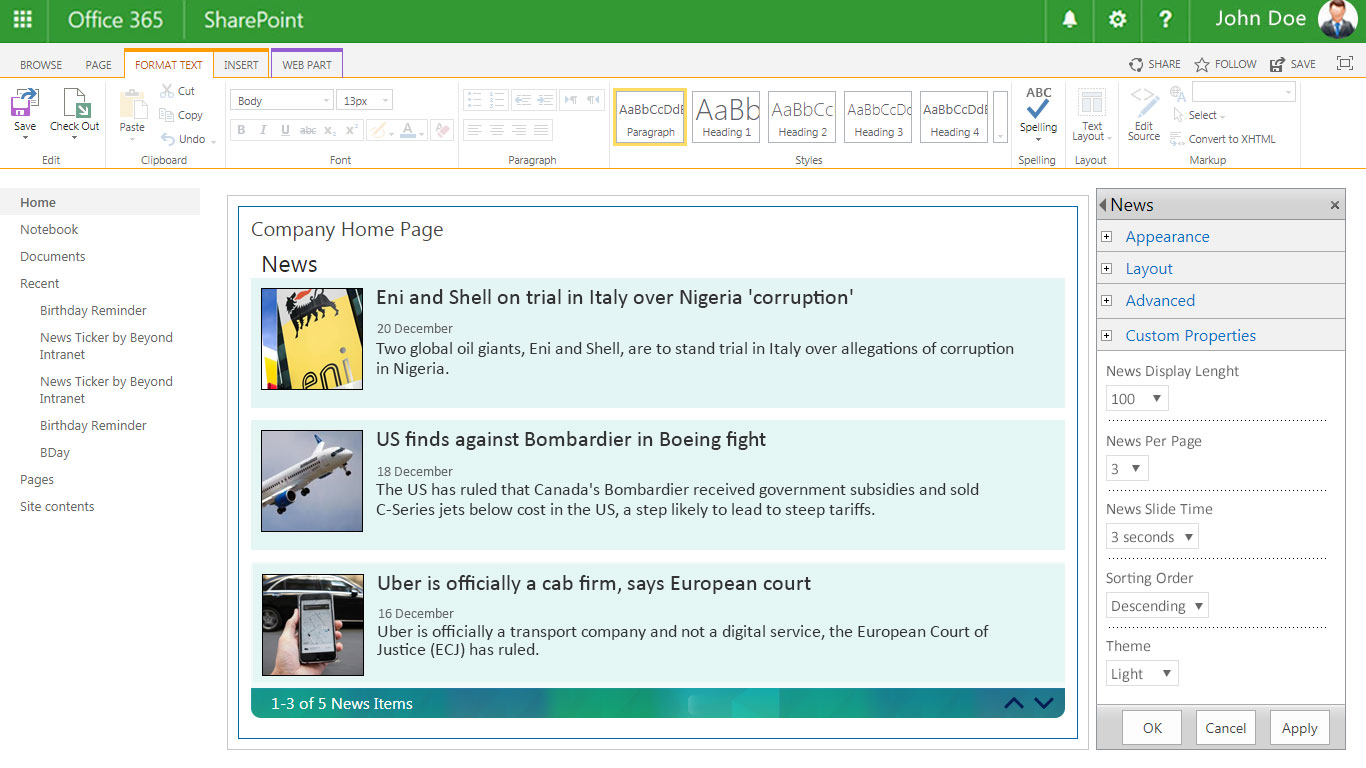This screenshot has width=1366, height=768.
Task: Click the help question mark icon
Action: coord(1165,20)
